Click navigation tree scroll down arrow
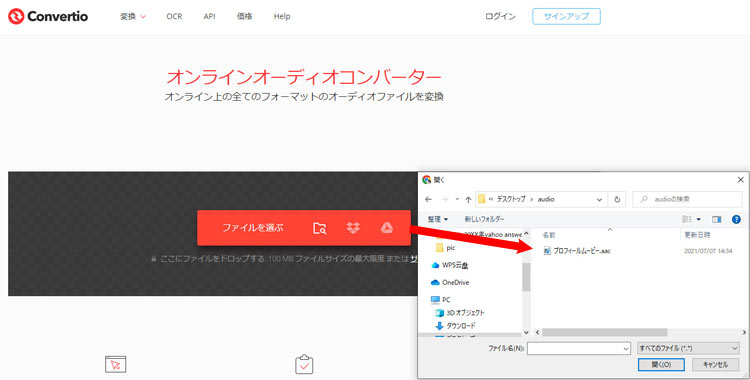 [526, 332]
